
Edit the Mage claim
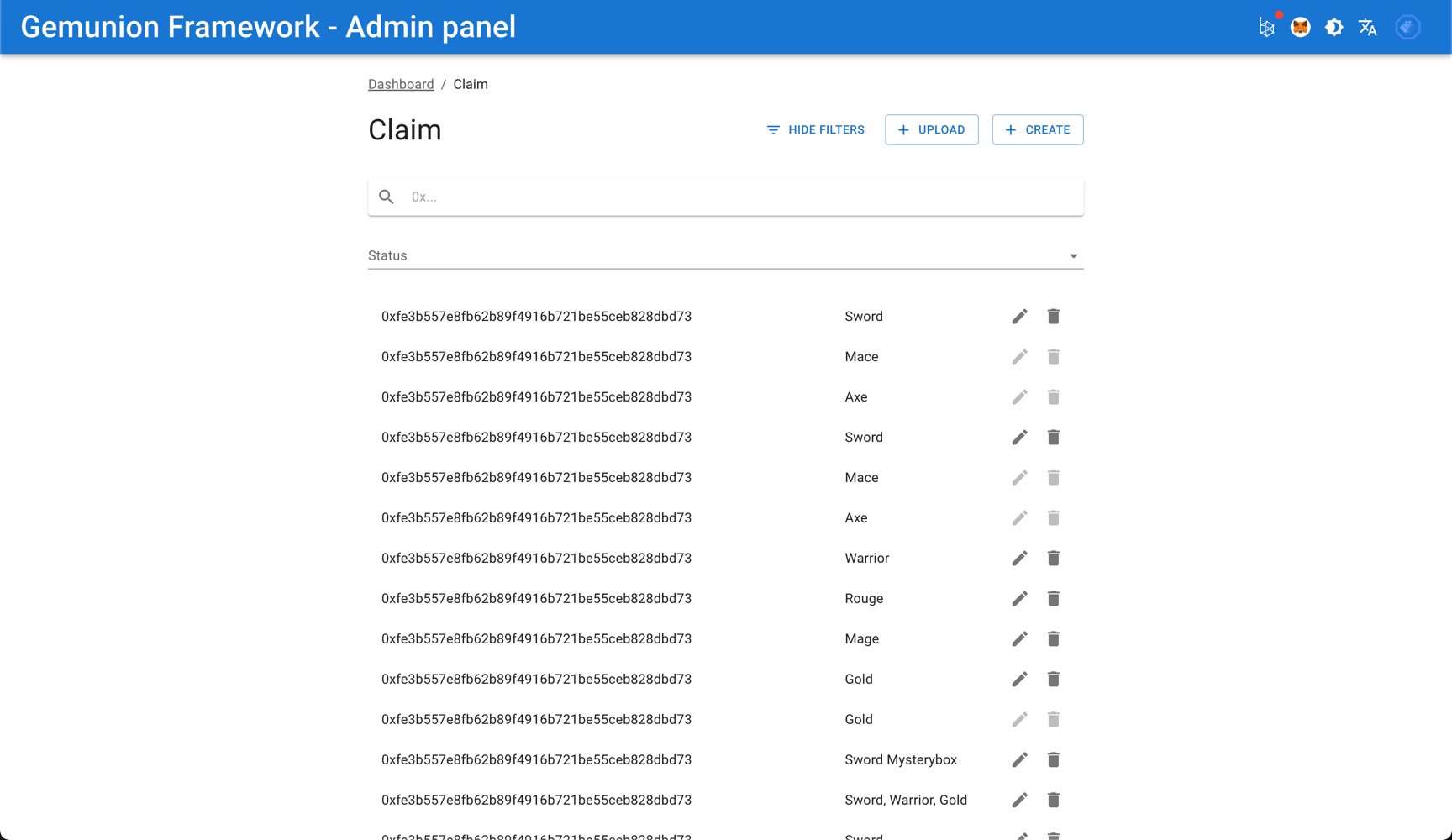(x=1019, y=639)
